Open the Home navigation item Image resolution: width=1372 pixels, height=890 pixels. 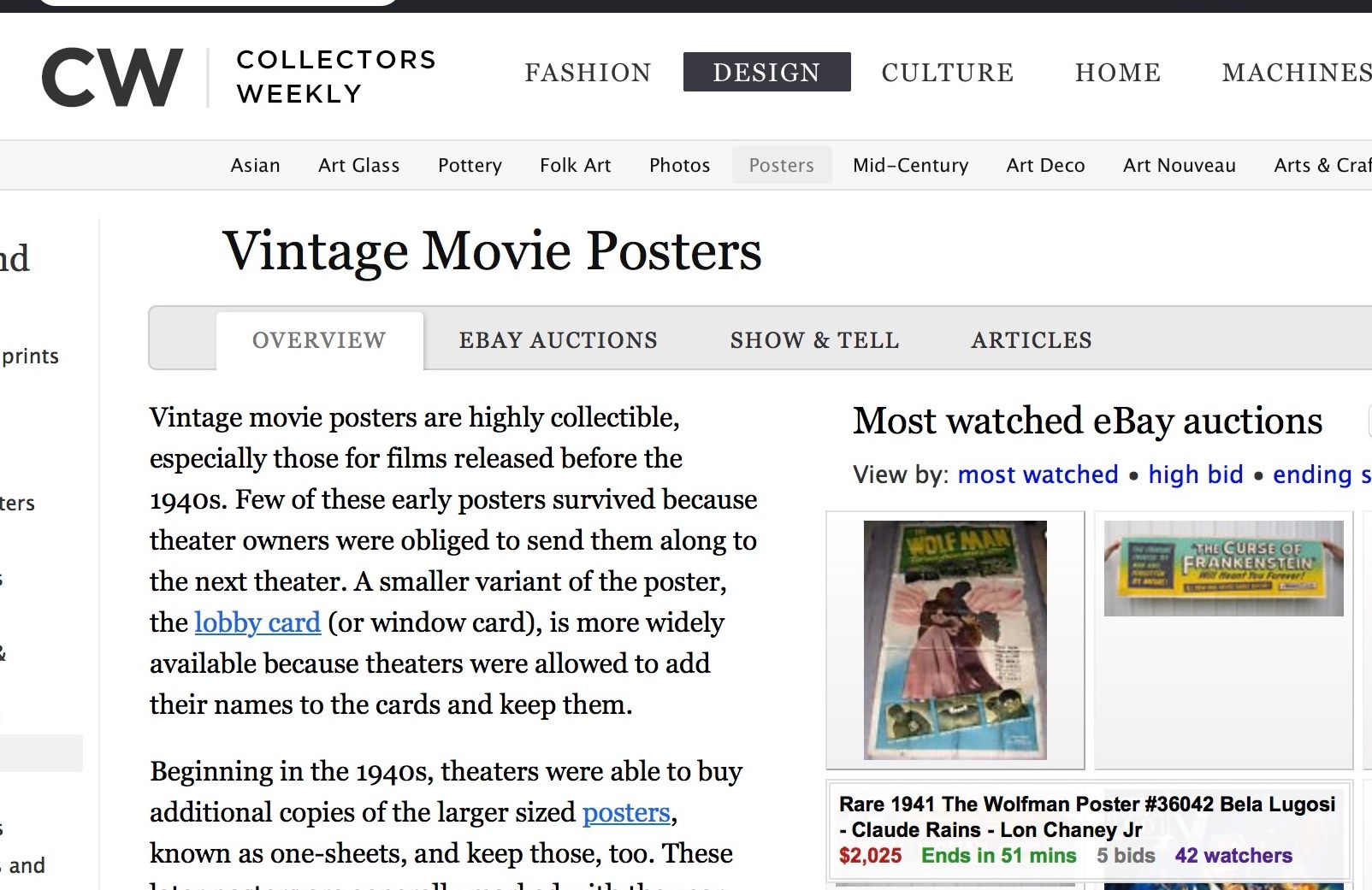tap(1117, 73)
